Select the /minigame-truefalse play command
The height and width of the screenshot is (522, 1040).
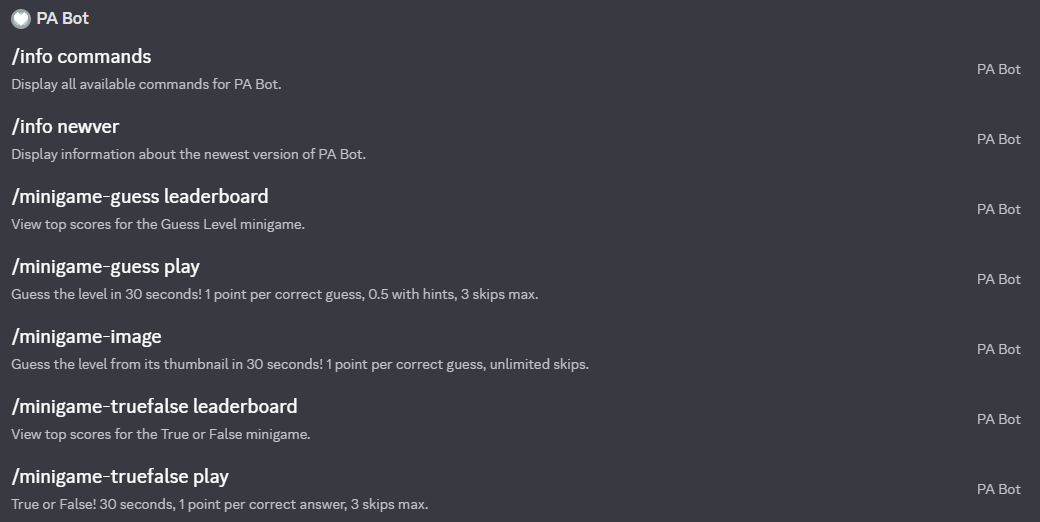point(121,477)
